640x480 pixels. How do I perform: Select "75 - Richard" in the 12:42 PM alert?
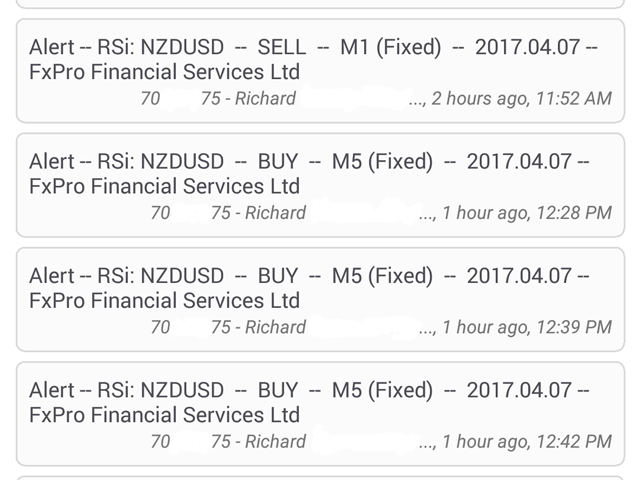click(258, 440)
